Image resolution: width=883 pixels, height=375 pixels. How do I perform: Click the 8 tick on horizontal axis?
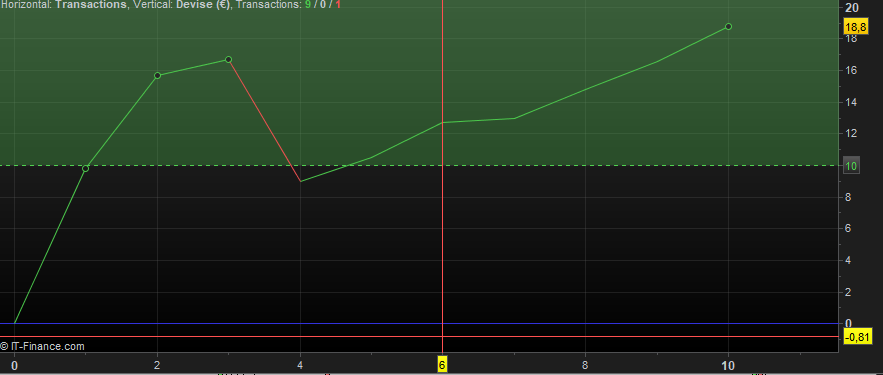586,365
